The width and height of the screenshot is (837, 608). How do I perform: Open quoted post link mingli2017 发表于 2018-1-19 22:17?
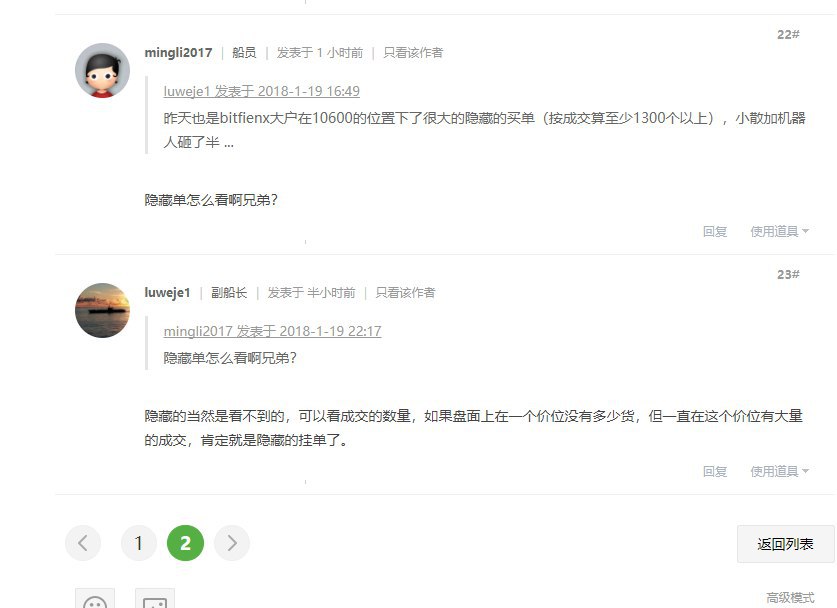[x=272, y=331]
